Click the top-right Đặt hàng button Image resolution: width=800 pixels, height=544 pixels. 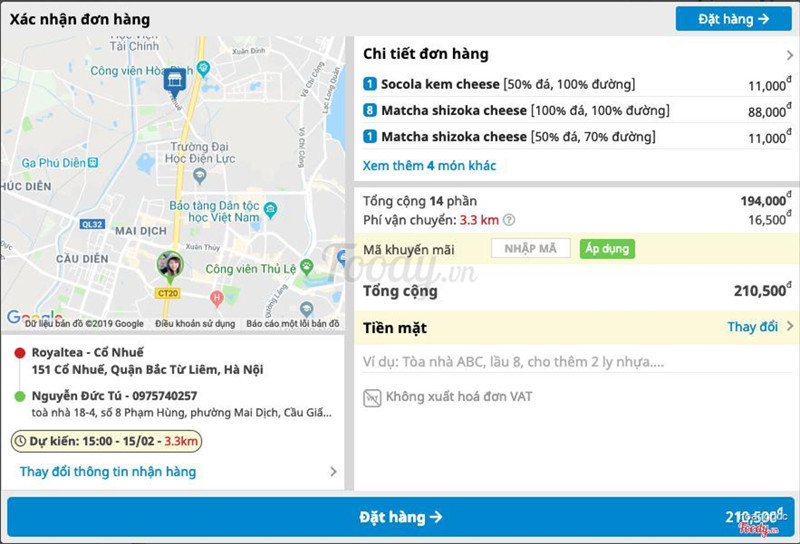click(x=734, y=18)
